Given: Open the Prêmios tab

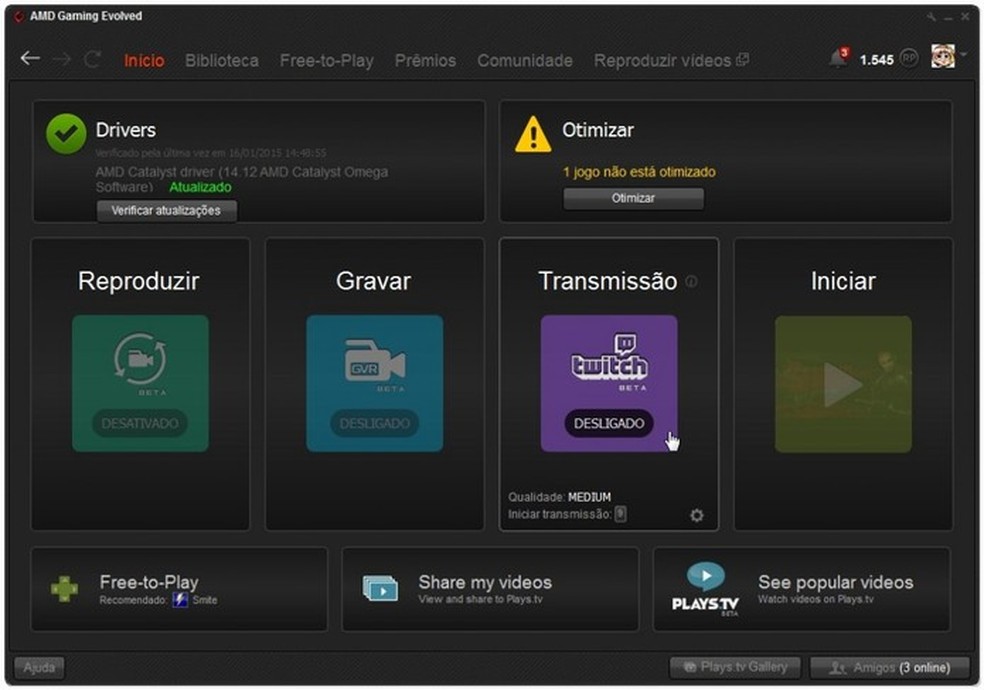Looking at the screenshot, I should point(425,60).
